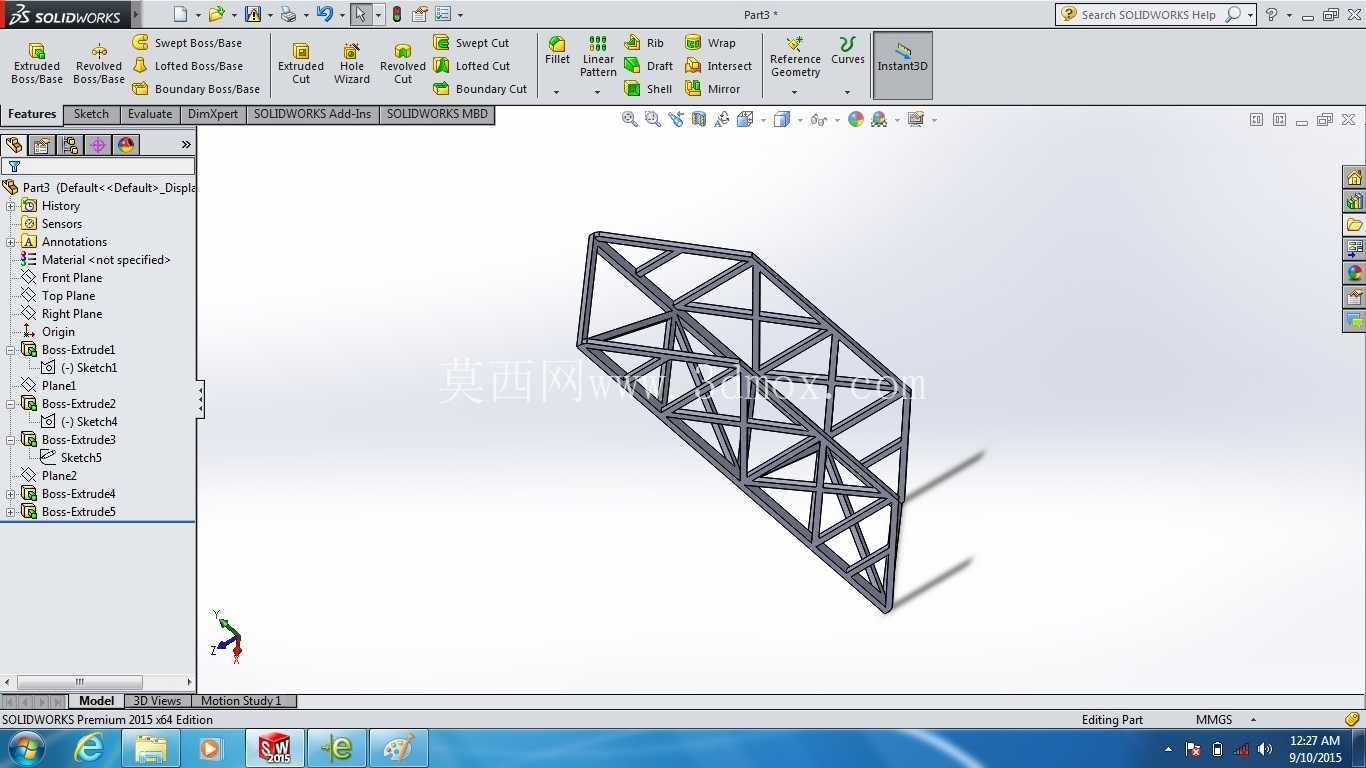The width and height of the screenshot is (1366, 768).
Task: Zoom to Fit in the view toolbar
Action: pos(629,119)
